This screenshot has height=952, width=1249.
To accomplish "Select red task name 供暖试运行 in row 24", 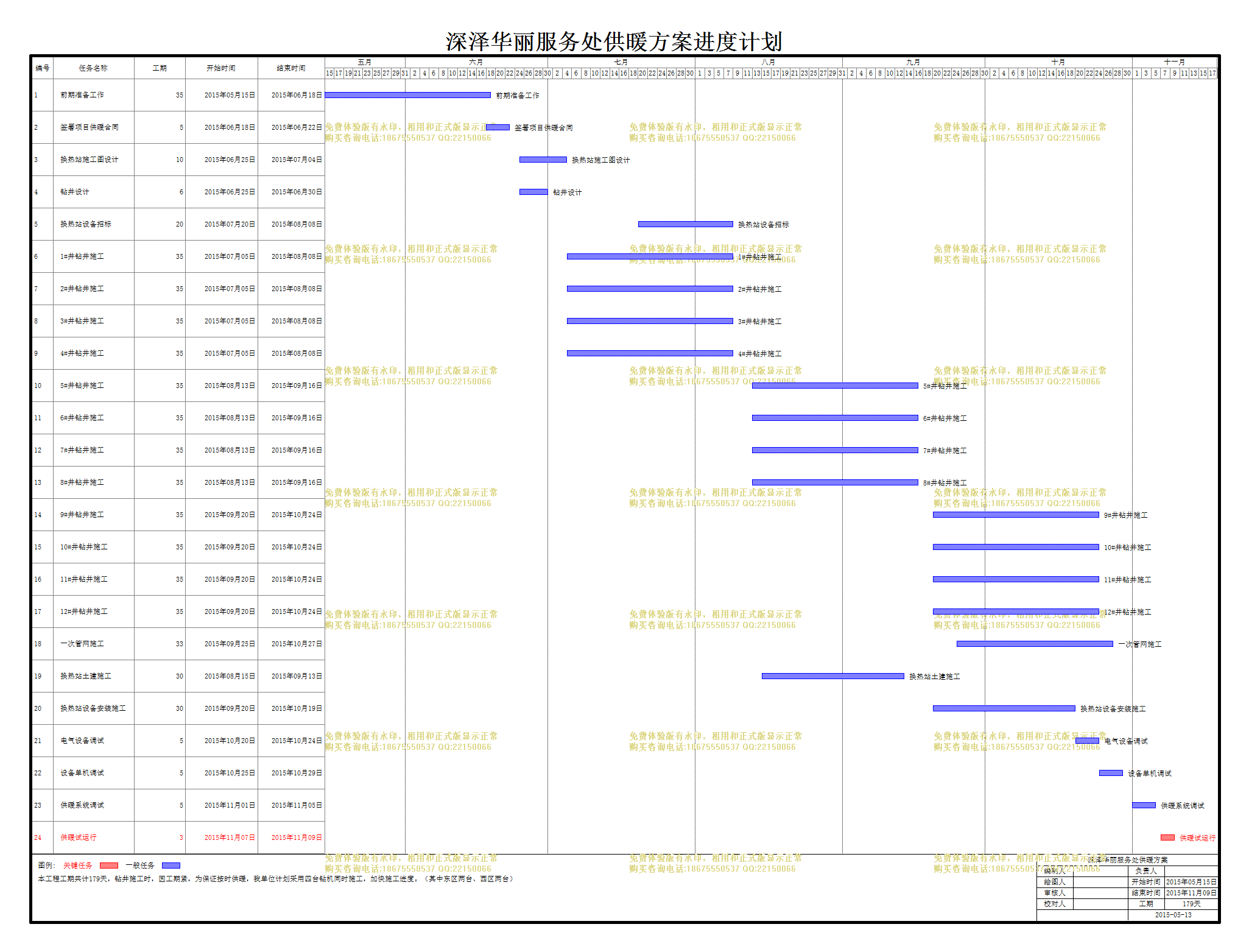I will [79, 837].
